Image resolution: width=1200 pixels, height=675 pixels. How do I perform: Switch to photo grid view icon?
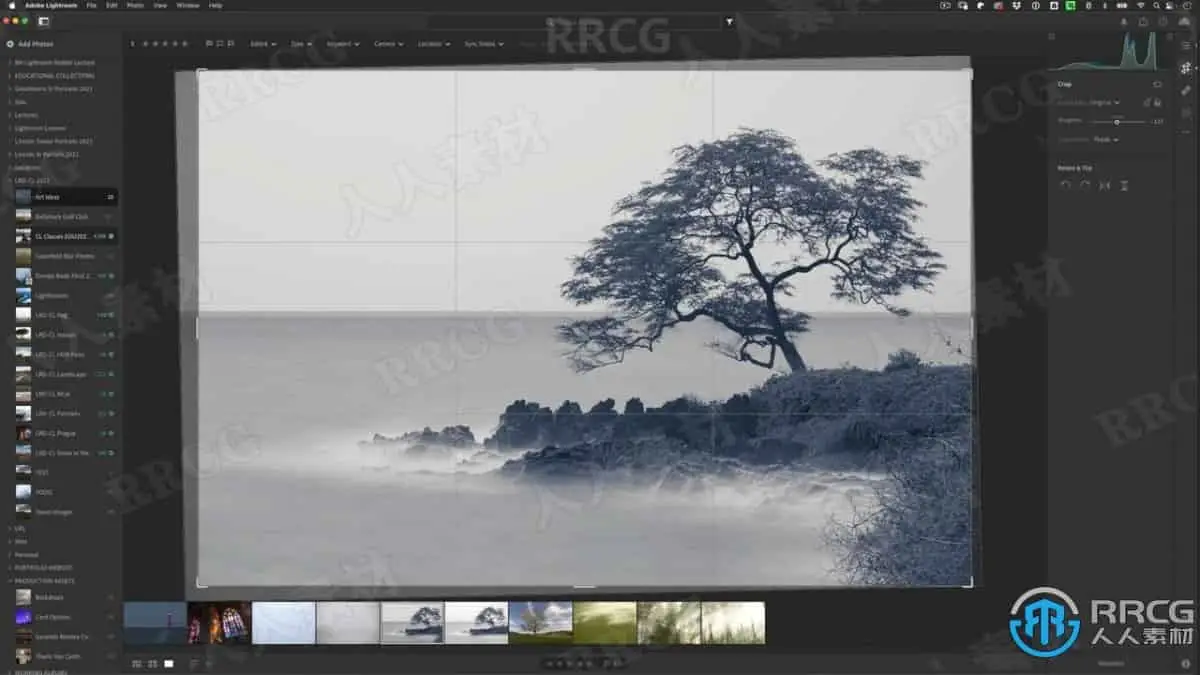tap(136, 663)
